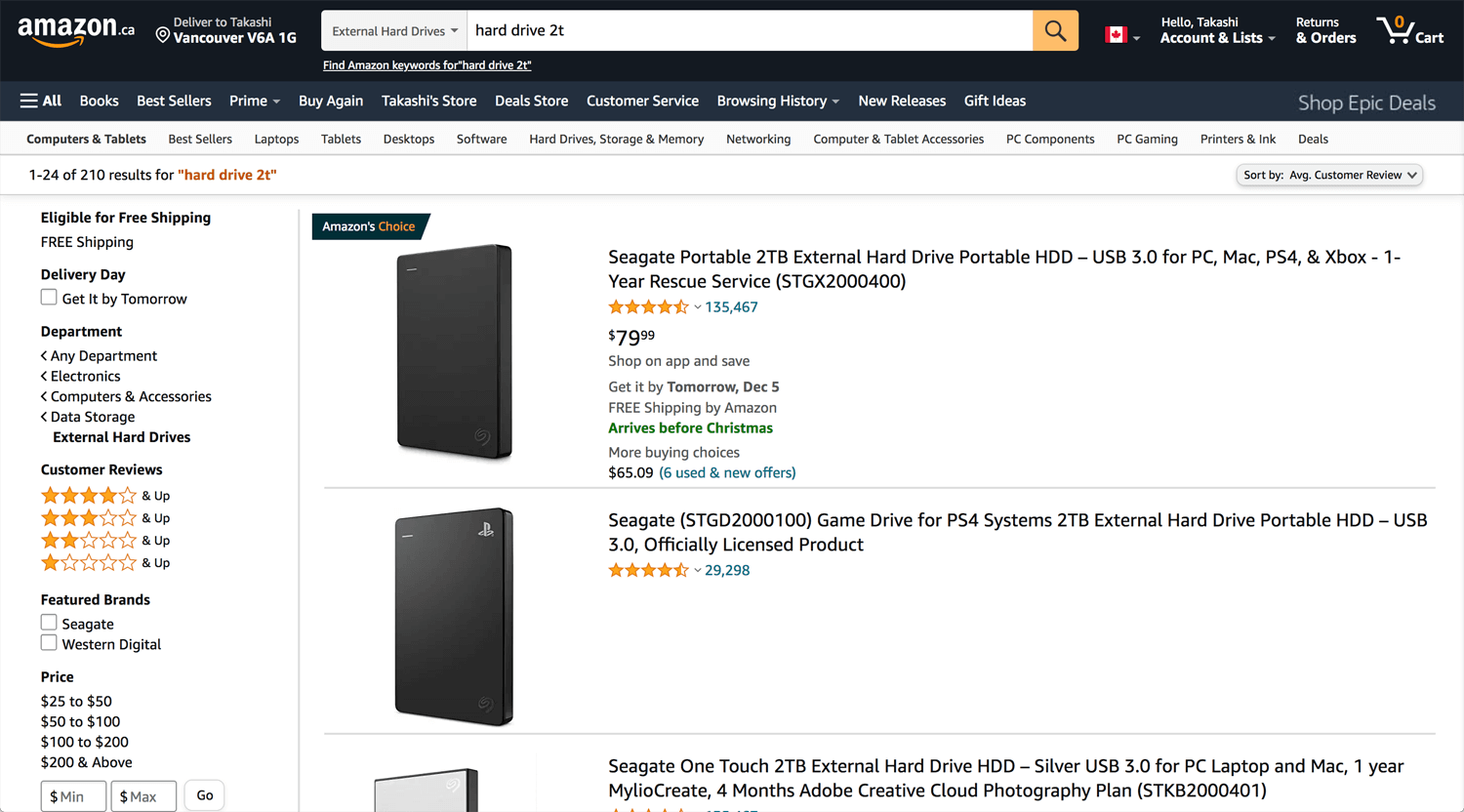The height and width of the screenshot is (812, 1464).
Task: Open the Sort by dropdown
Action: pos(1329,175)
